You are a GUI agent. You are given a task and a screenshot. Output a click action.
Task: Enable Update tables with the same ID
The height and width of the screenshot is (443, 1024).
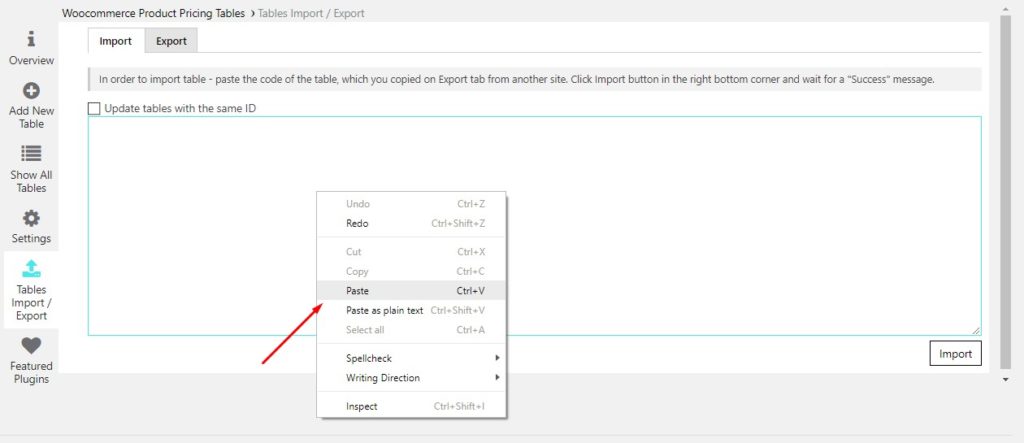tap(94, 108)
